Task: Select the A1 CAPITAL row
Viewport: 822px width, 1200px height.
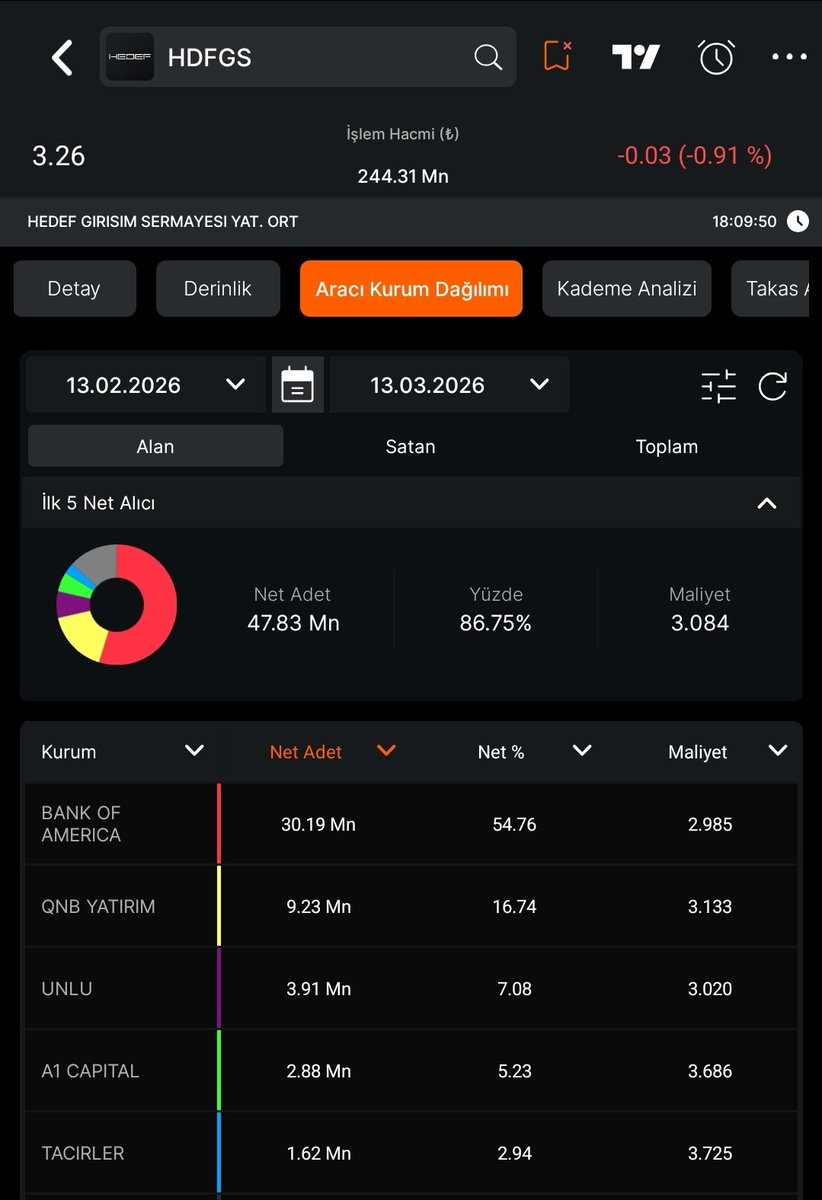Action: tap(411, 1071)
